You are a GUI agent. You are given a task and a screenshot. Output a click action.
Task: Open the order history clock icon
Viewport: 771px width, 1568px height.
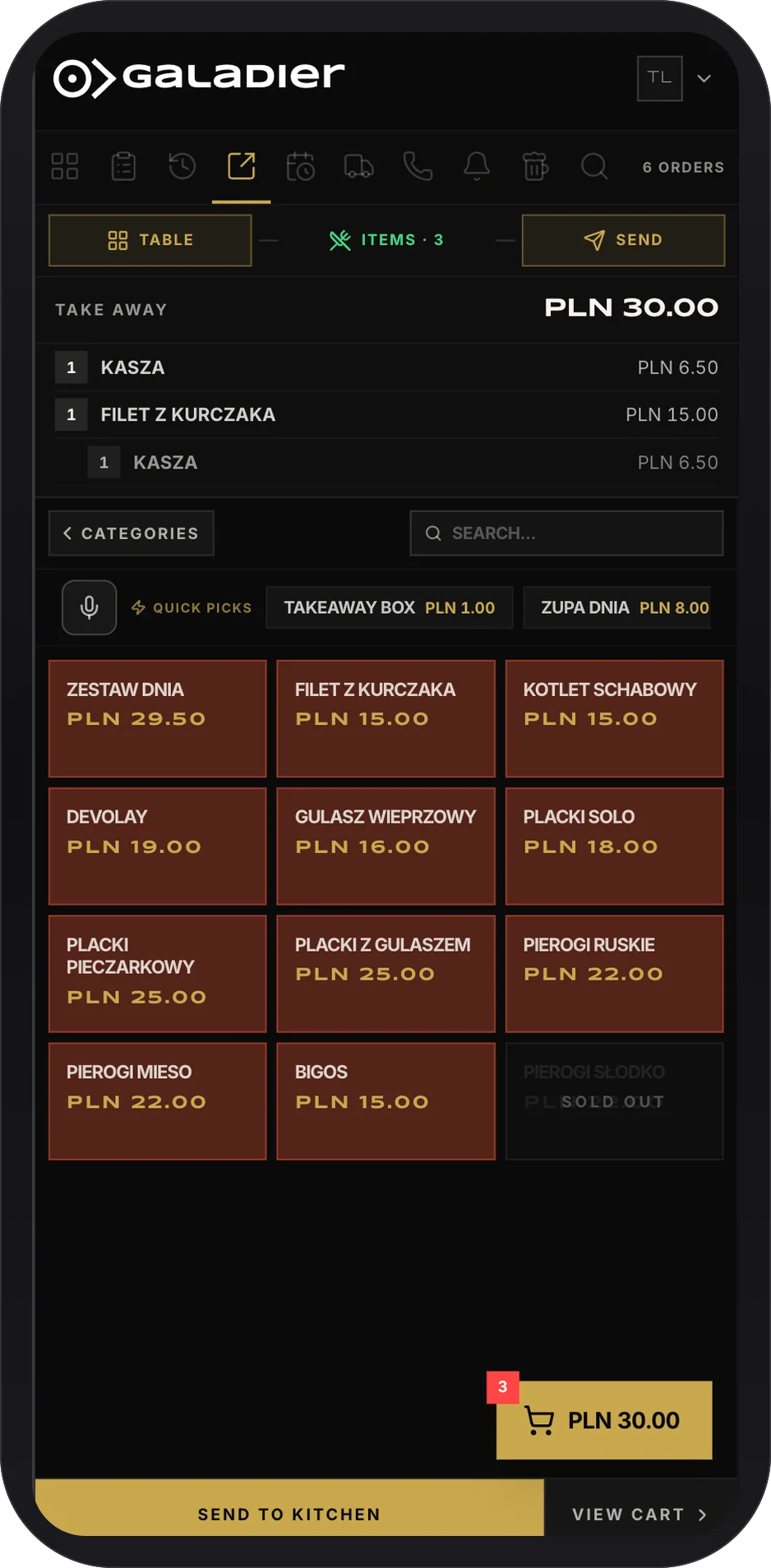click(182, 167)
